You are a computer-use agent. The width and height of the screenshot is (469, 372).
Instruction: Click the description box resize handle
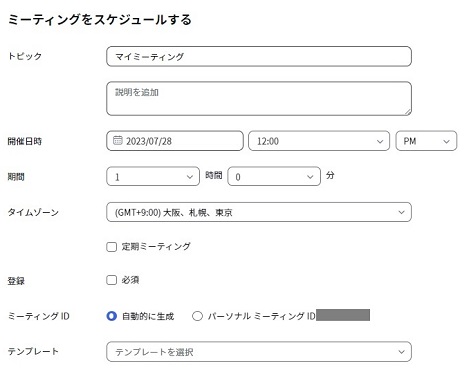408,112
